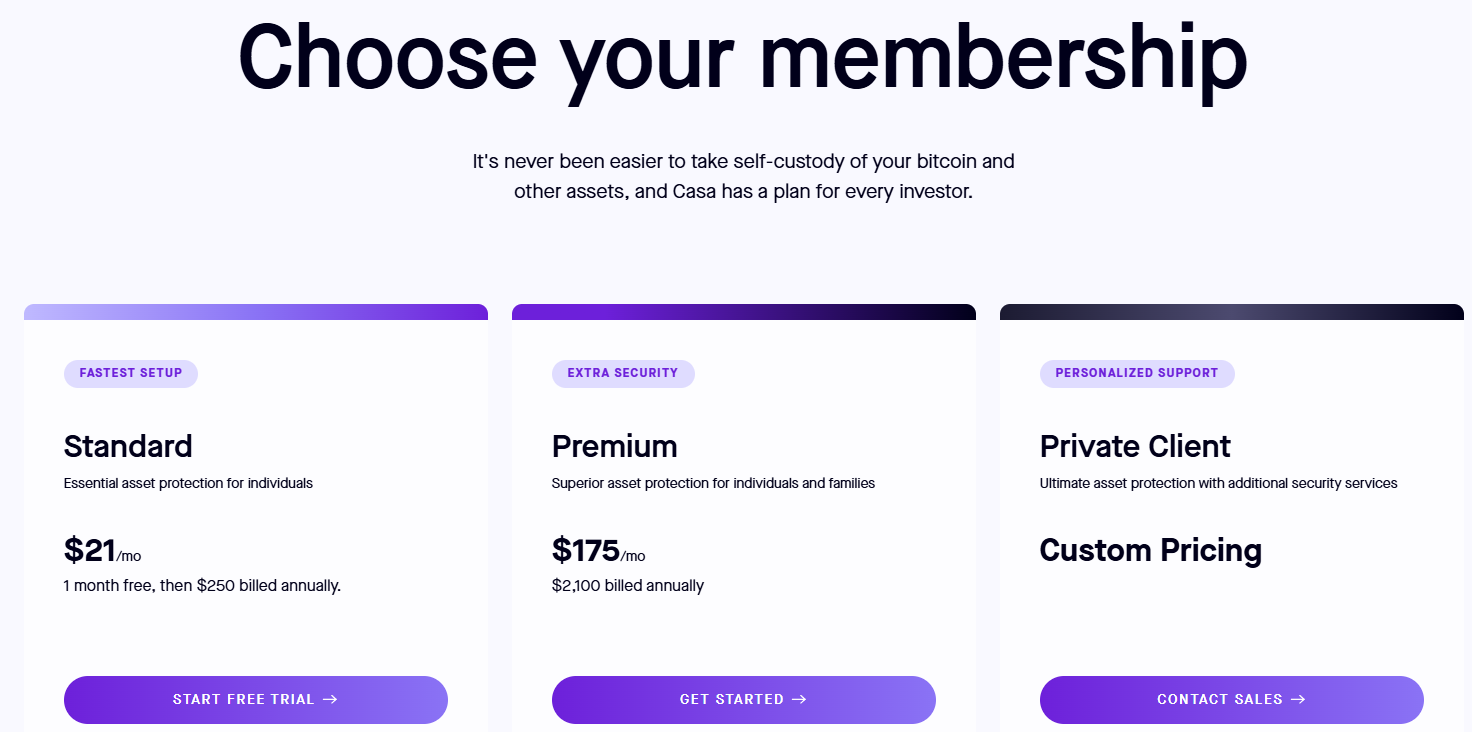Select the Personalized Support badge
This screenshot has width=1472, height=732.
click(1137, 373)
